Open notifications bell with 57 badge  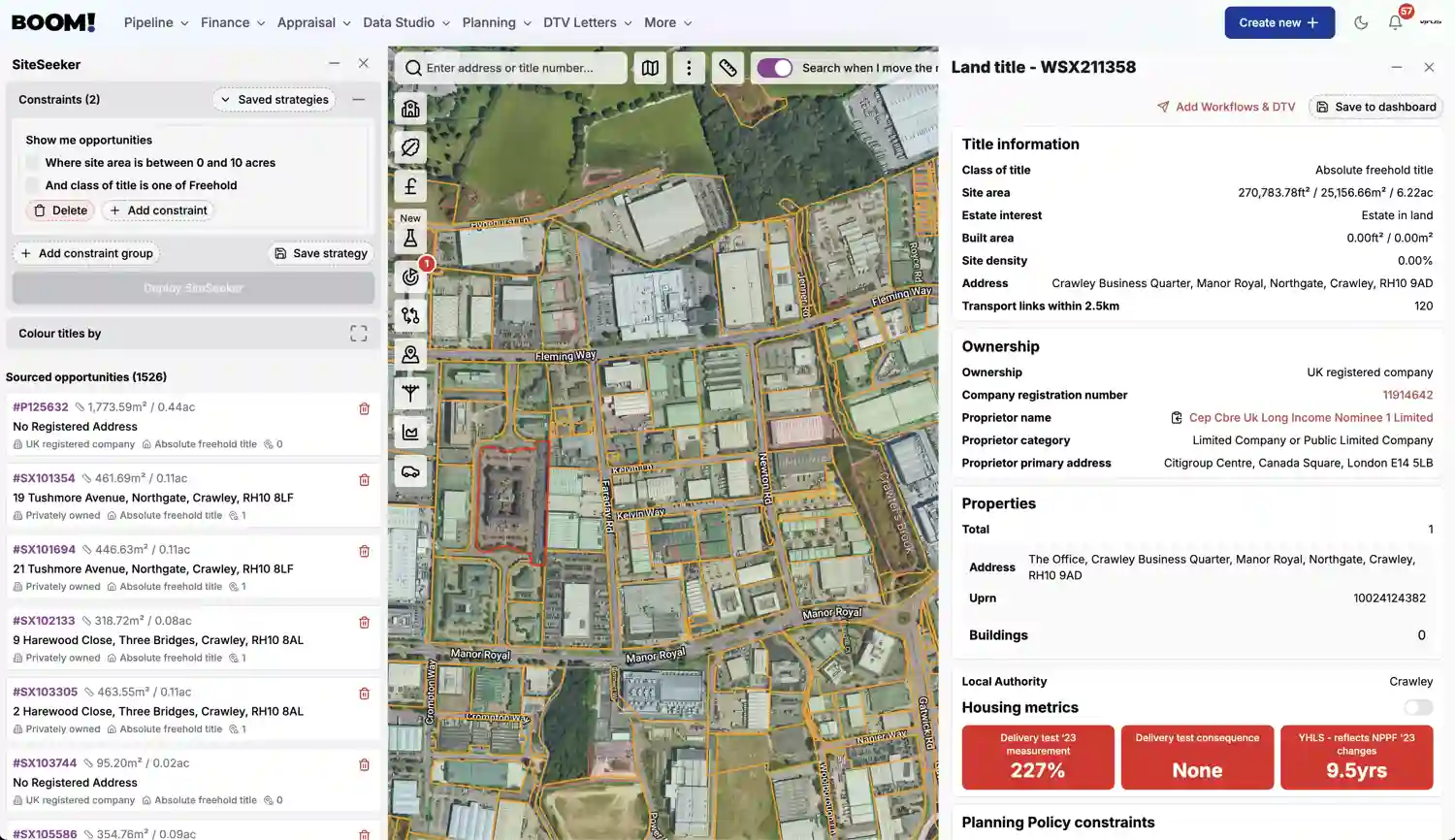click(1395, 22)
